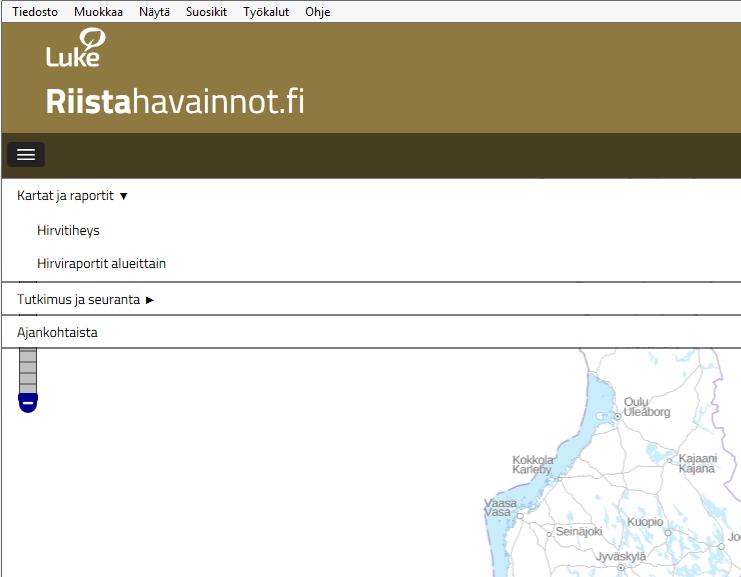741x577 pixels.
Task: Open Hirviraportit alueittain link
Action: click(102, 263)
